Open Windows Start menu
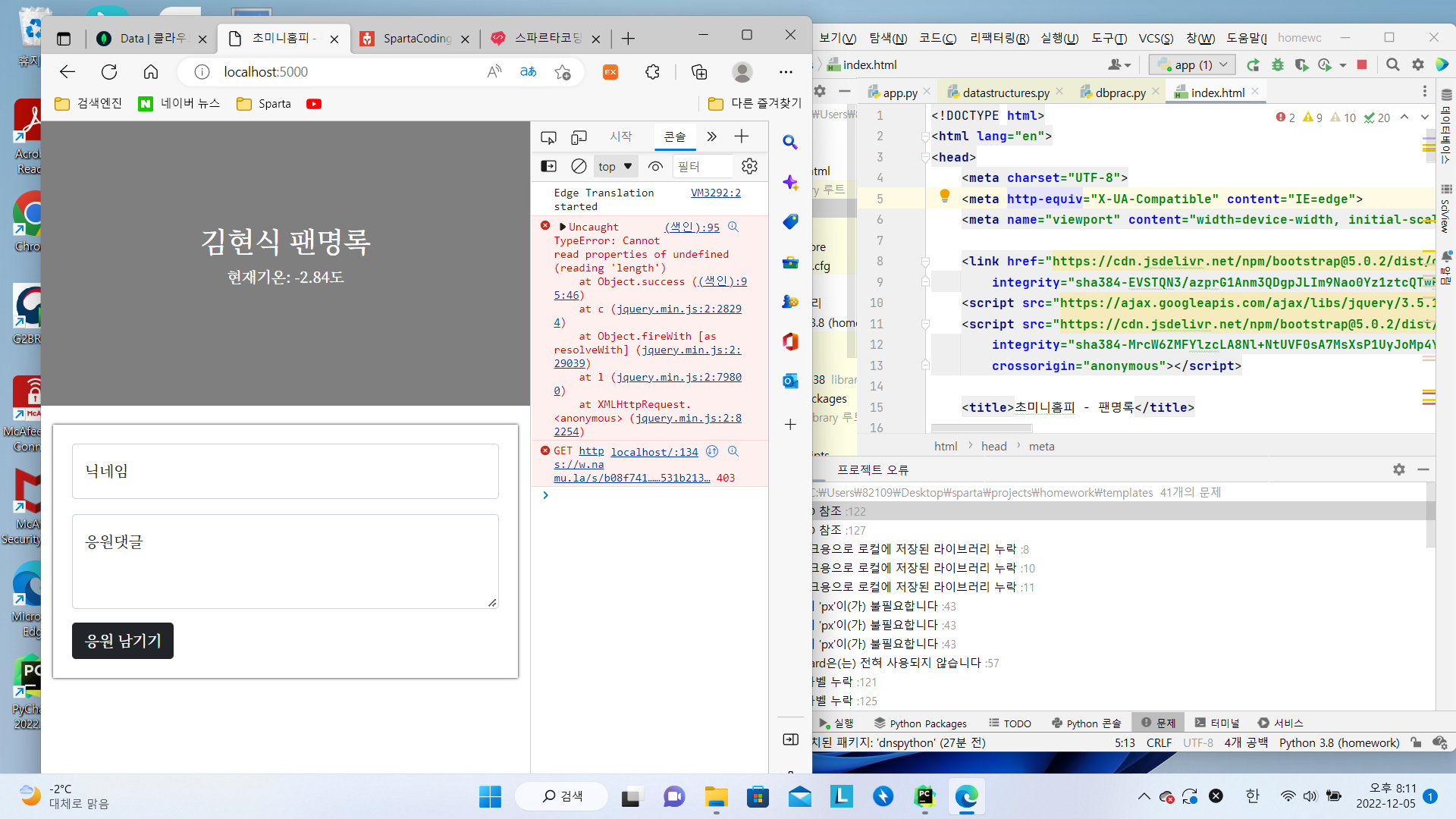Viewport: 1456px width, 819px height. [x=490, y=796]
